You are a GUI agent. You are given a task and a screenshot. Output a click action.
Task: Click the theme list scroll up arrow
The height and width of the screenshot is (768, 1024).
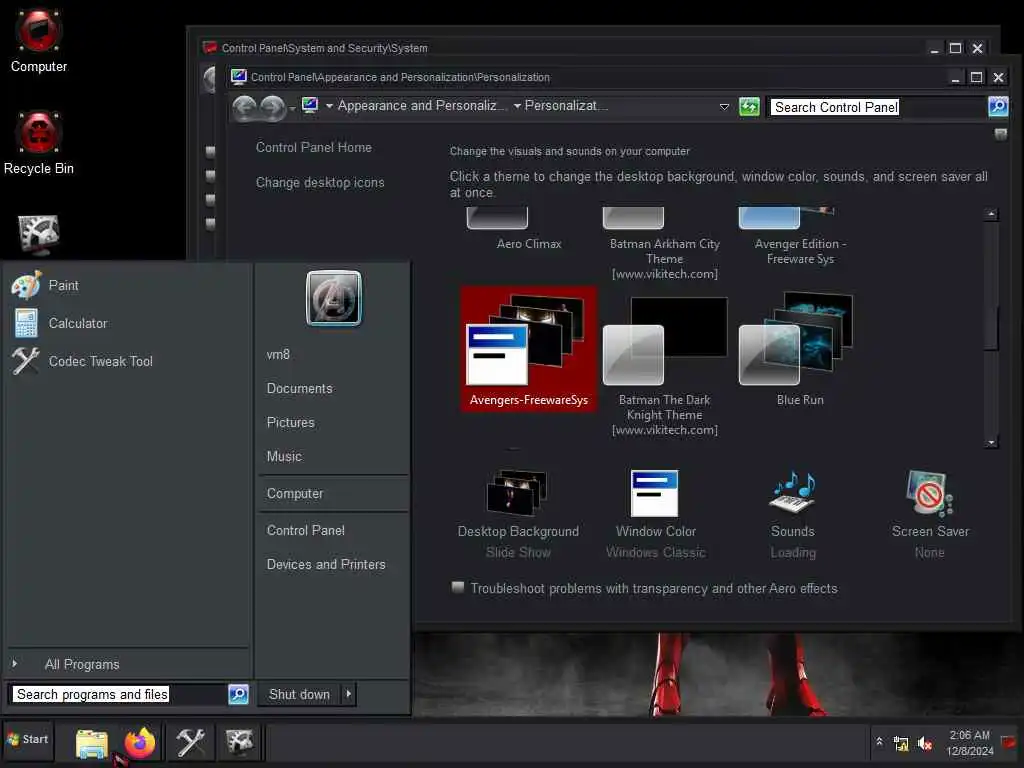coord(991,214)
